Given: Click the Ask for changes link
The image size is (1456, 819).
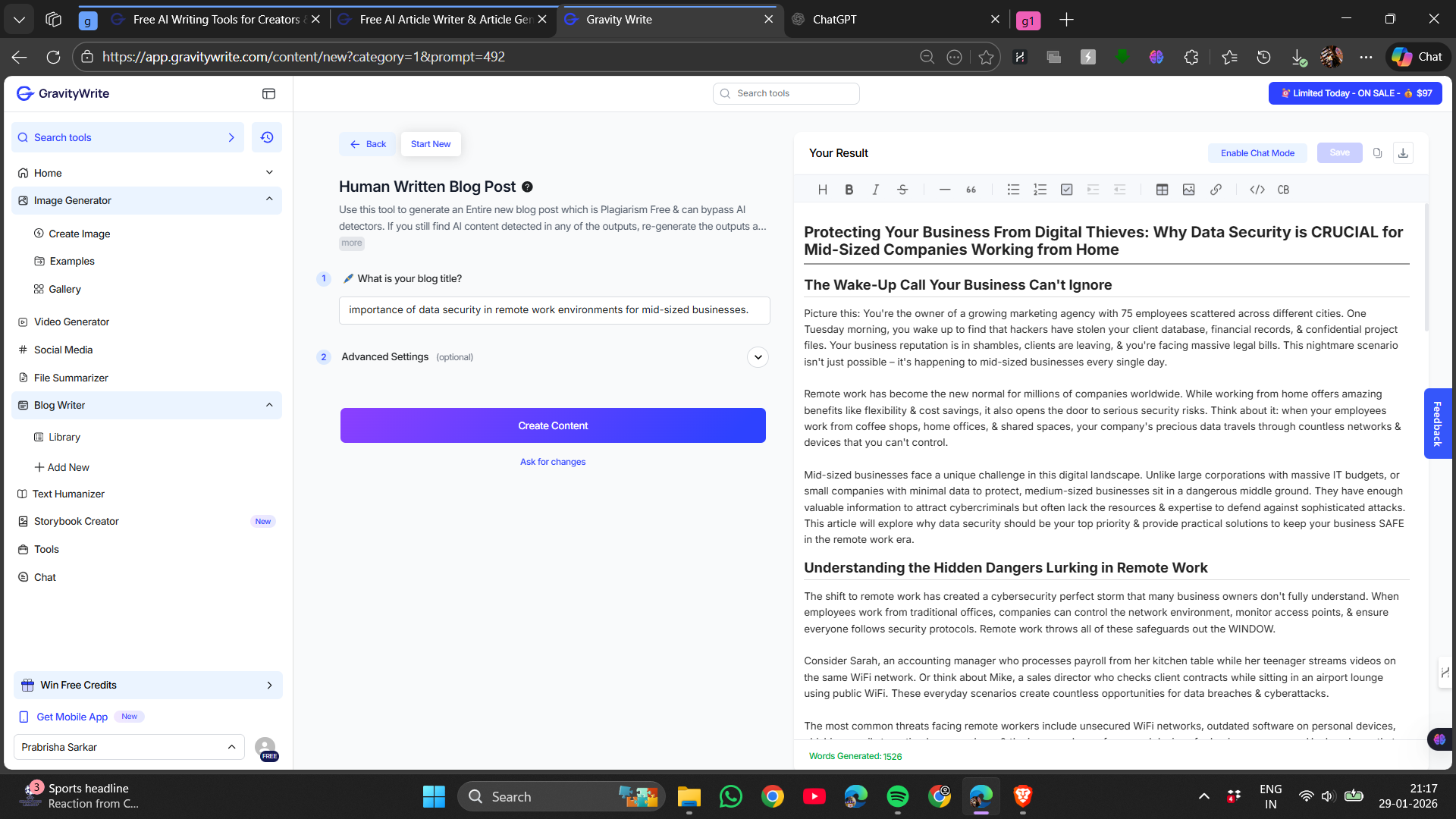Looking at the screenshot, I should pyautogui.click(x=553, y=462).
